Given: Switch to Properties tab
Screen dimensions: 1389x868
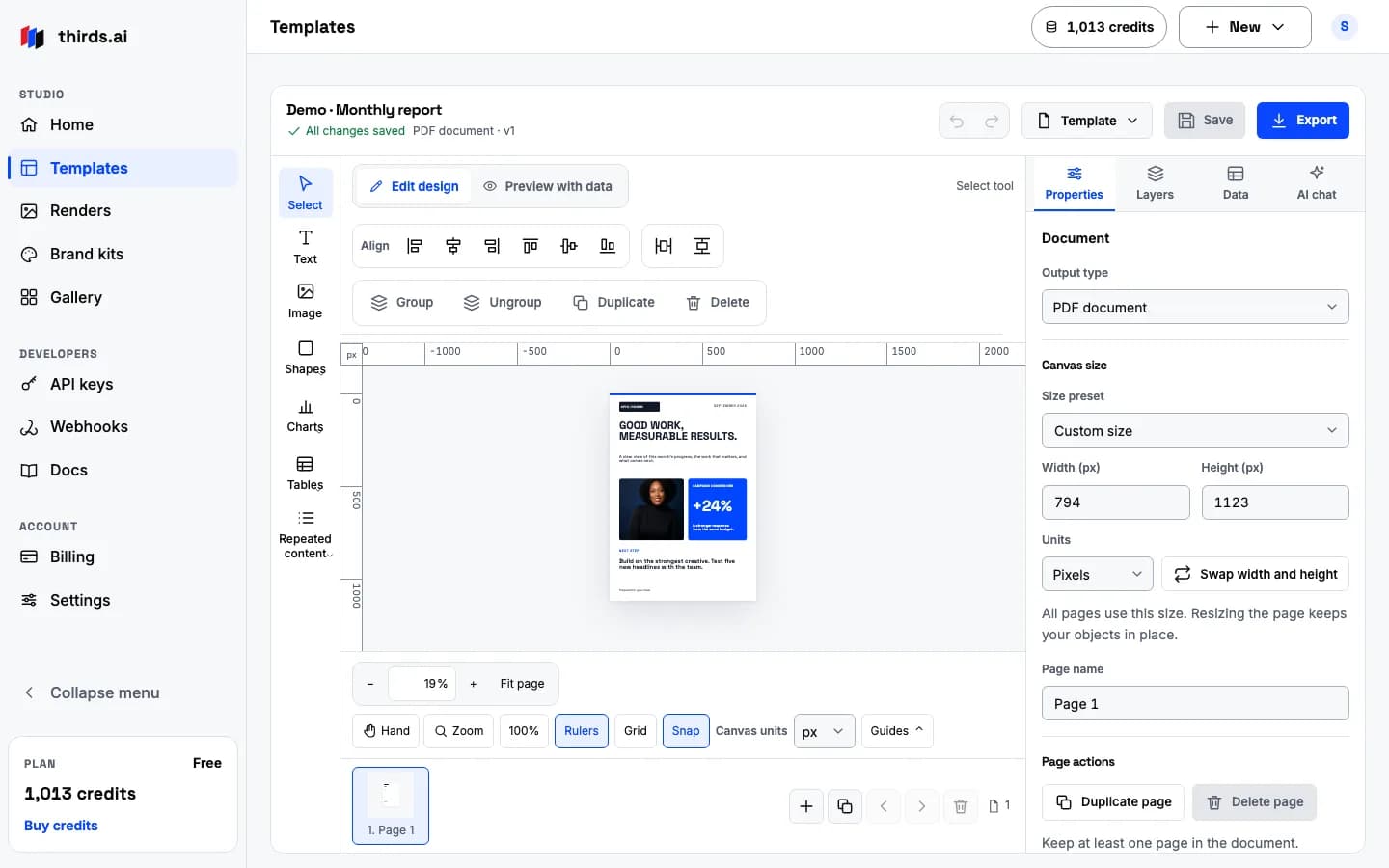Looking at the screenshot, I should pyautogui.click(x=1074, y=183).
